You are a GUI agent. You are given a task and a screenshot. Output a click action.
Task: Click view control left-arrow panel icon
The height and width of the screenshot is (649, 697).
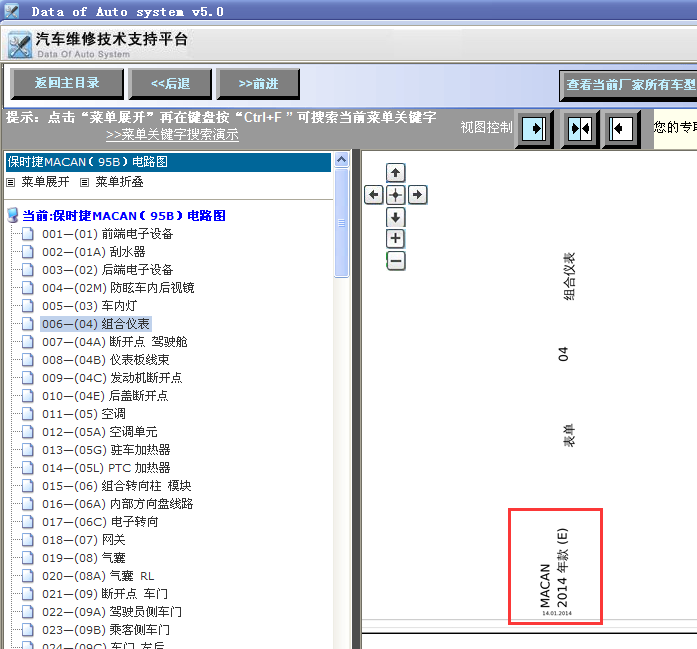[x=621, y=129]
